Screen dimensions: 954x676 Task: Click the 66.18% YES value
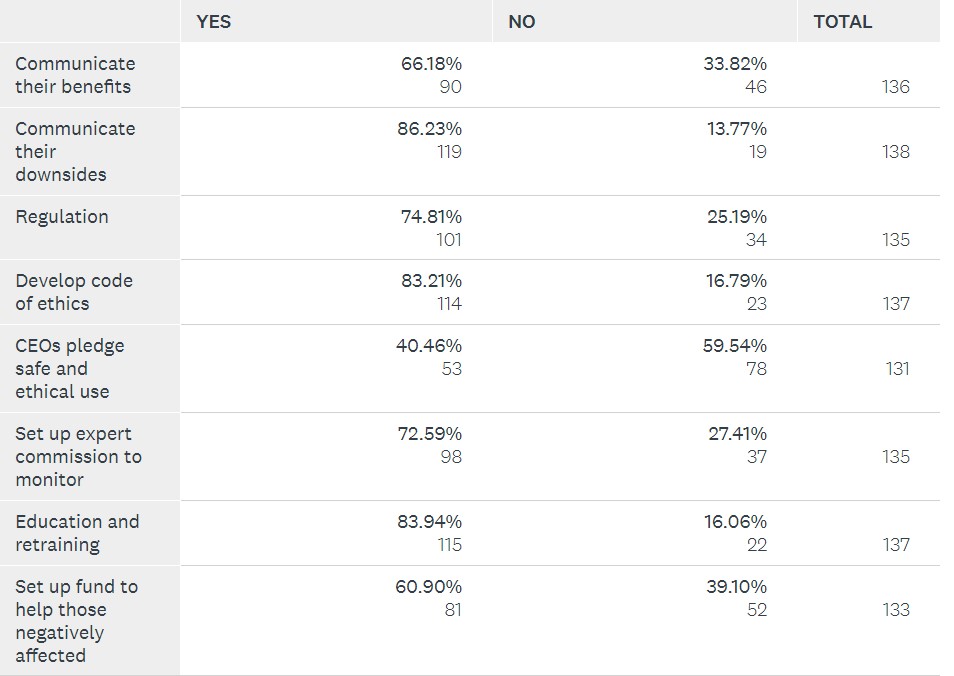point(431,64)
